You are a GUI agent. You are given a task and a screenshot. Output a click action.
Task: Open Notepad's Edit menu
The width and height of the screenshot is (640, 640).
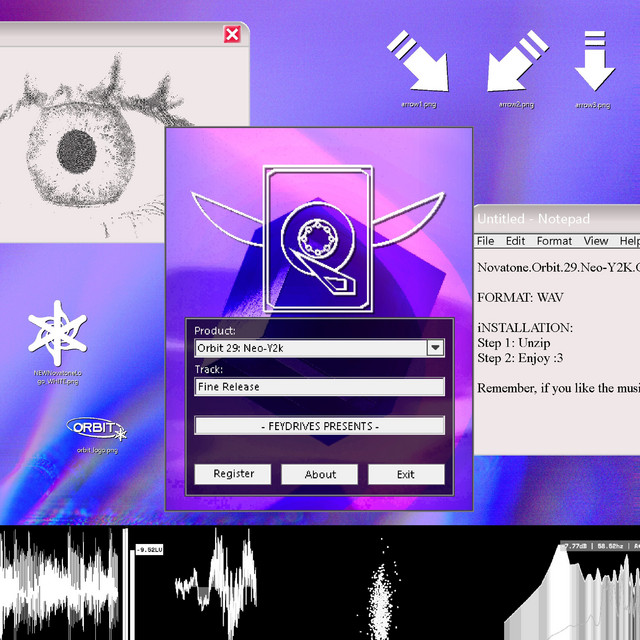click(515, 241)
